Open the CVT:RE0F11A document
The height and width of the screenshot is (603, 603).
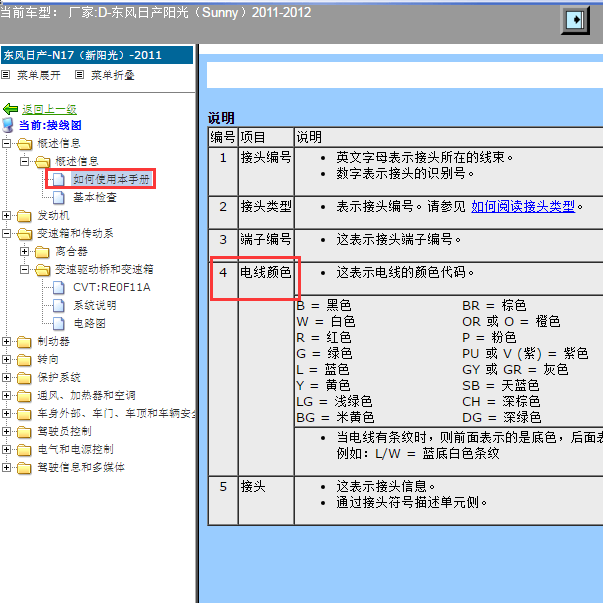[x=112, y=287]
